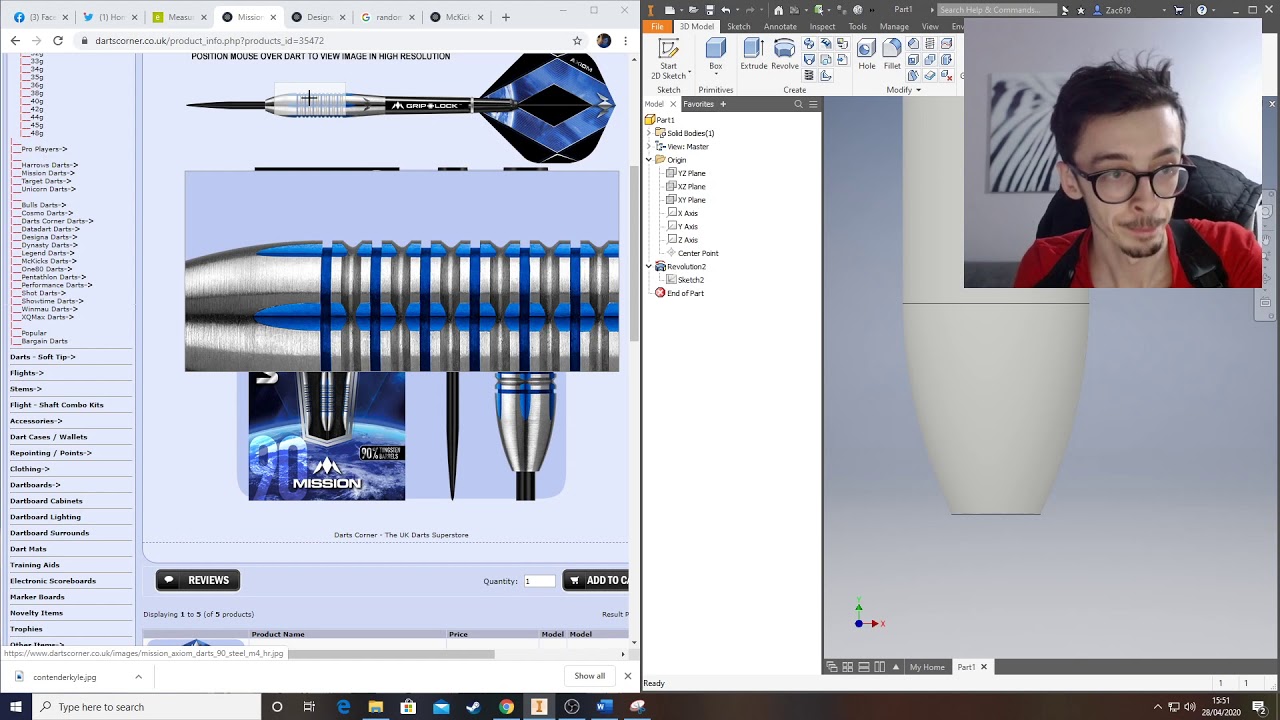The image size is (1280, 720).
Task: Open contenderkyle.jpg download options chevron
Action: [138, 677]
